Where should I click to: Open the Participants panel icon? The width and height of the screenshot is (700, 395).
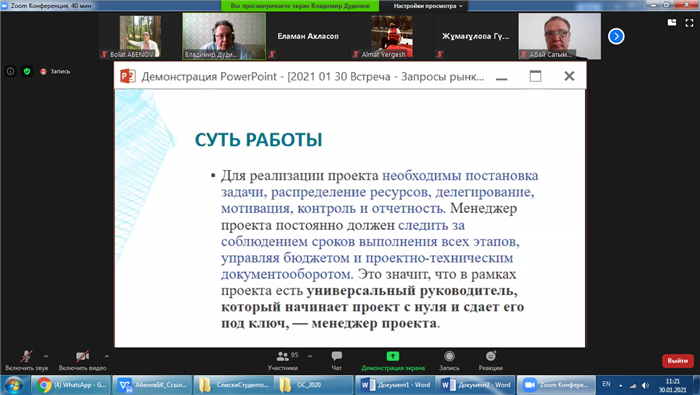tap(283, 357)
